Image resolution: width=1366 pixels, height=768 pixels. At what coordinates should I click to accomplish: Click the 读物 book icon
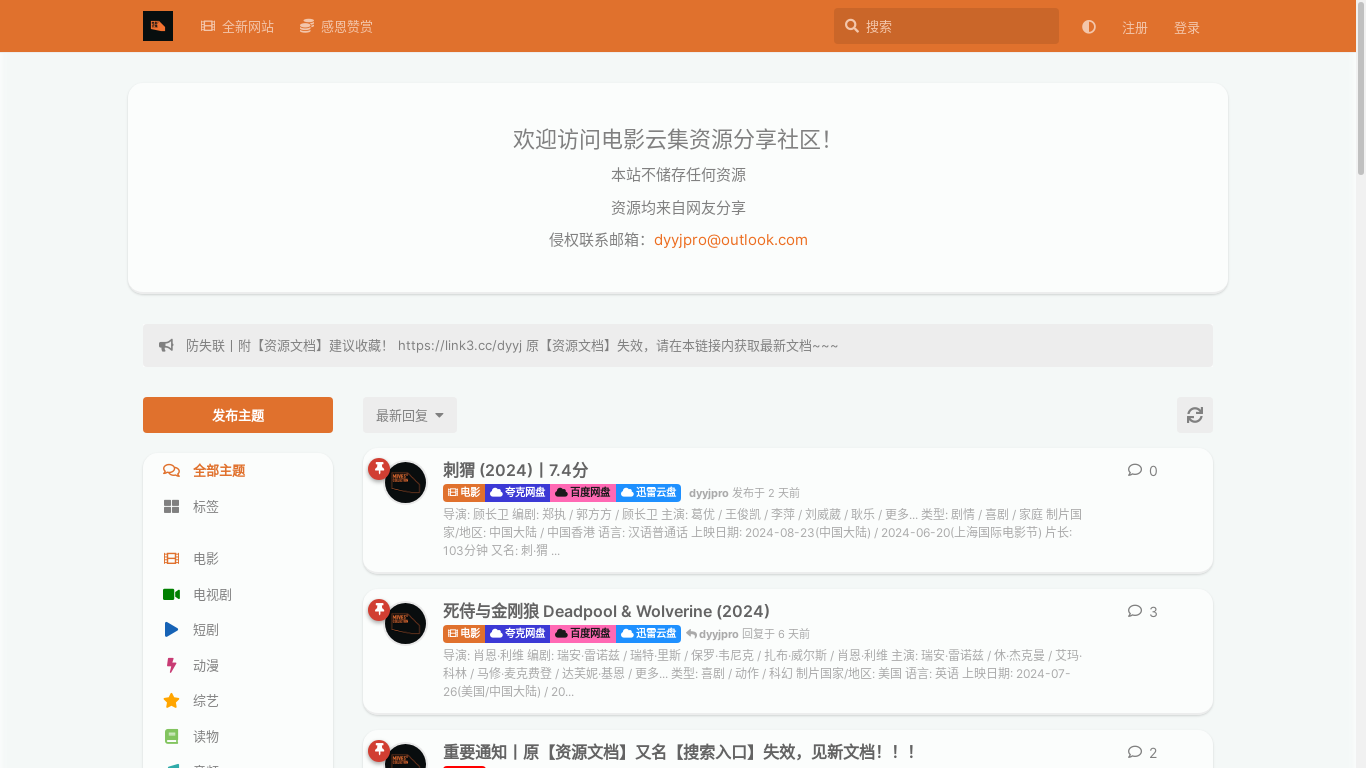pyautogui.click(x=171, y=737)
